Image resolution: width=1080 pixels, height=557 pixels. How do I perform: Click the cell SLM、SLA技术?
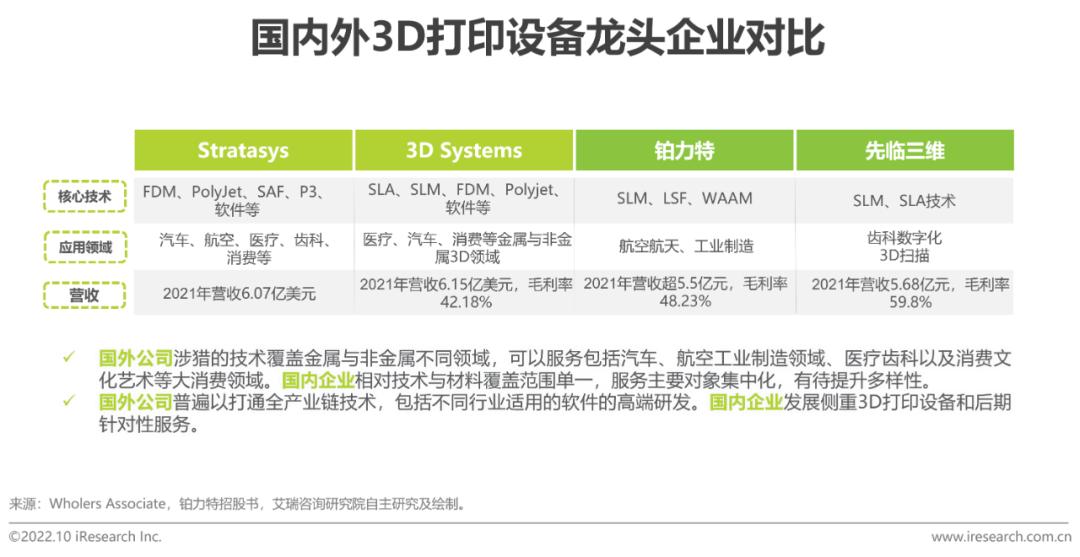point(904,201)
